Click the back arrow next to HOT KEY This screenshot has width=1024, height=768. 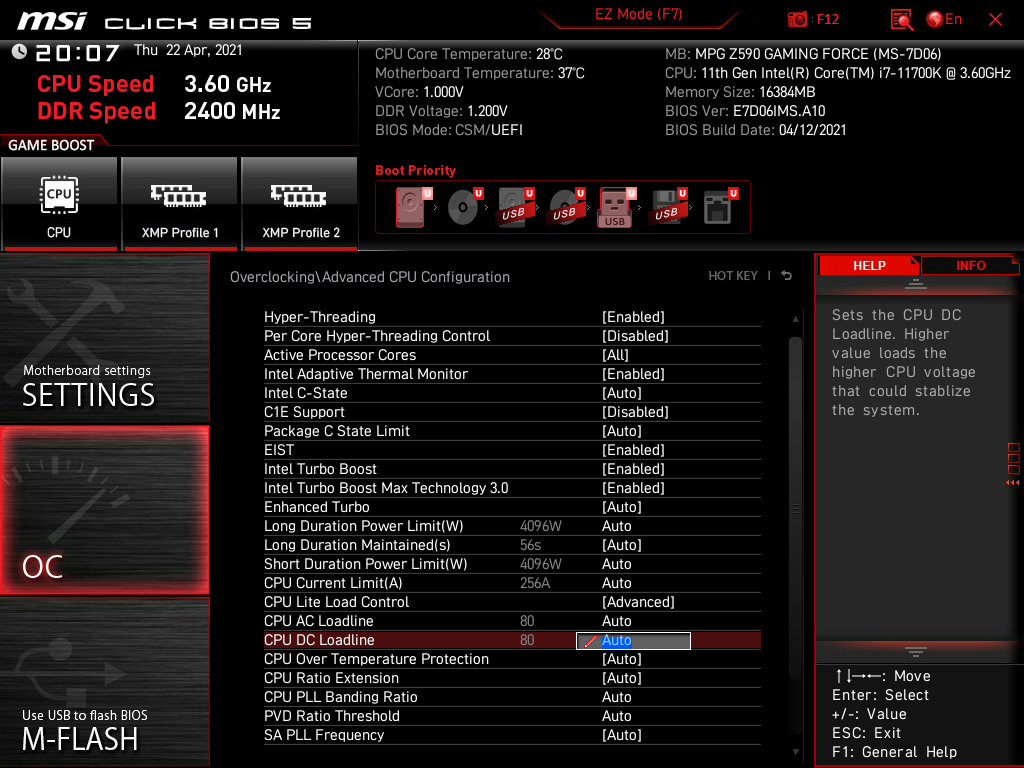[787, 276]
